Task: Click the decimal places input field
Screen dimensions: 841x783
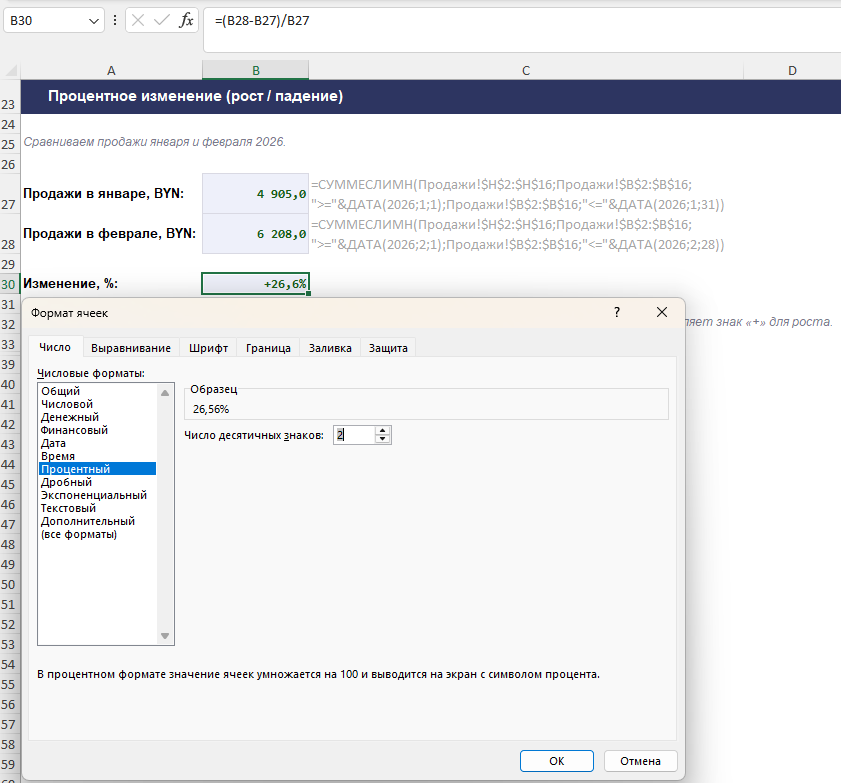Action: click(355, 435)
